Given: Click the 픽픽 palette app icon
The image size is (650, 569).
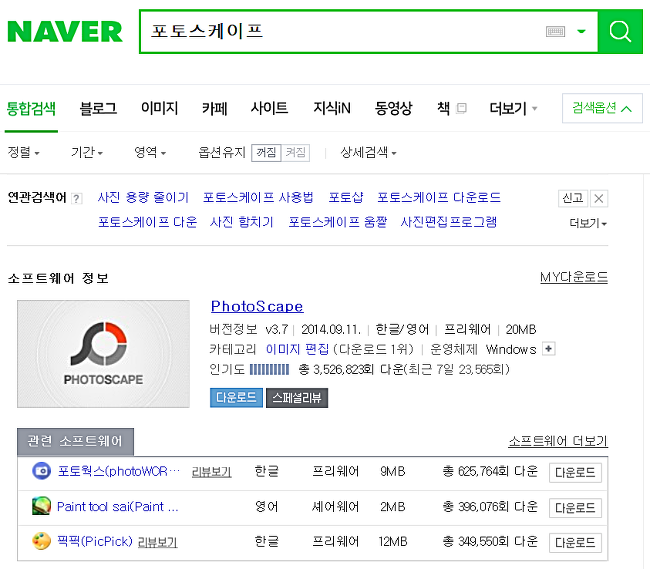Looking at the screenshot, I should pos(41,541).
